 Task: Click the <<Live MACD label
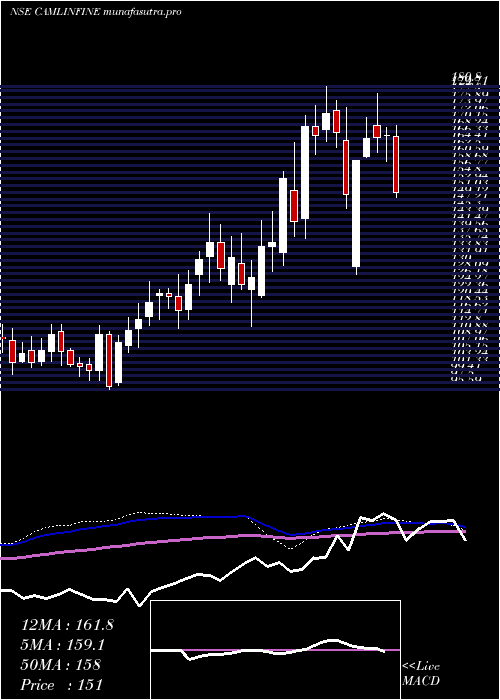421,674
